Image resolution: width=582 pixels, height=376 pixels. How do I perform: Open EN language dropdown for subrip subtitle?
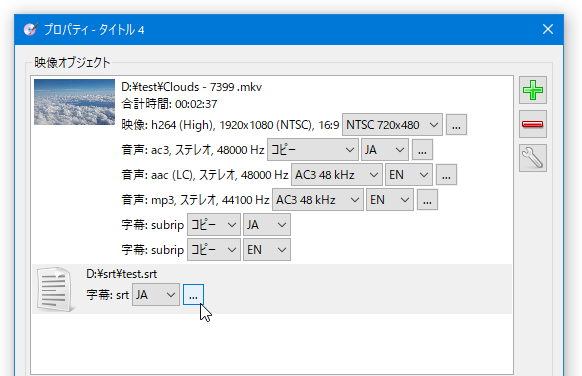click(267, 250)
